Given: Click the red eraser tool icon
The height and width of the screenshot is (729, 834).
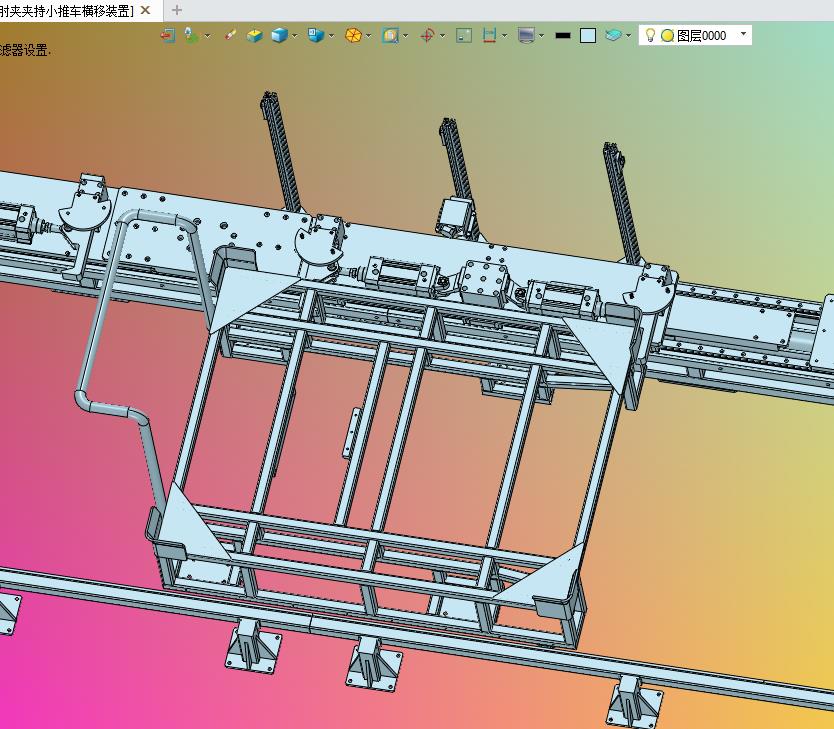Looking at the screenshot, I should pos(230,35).
